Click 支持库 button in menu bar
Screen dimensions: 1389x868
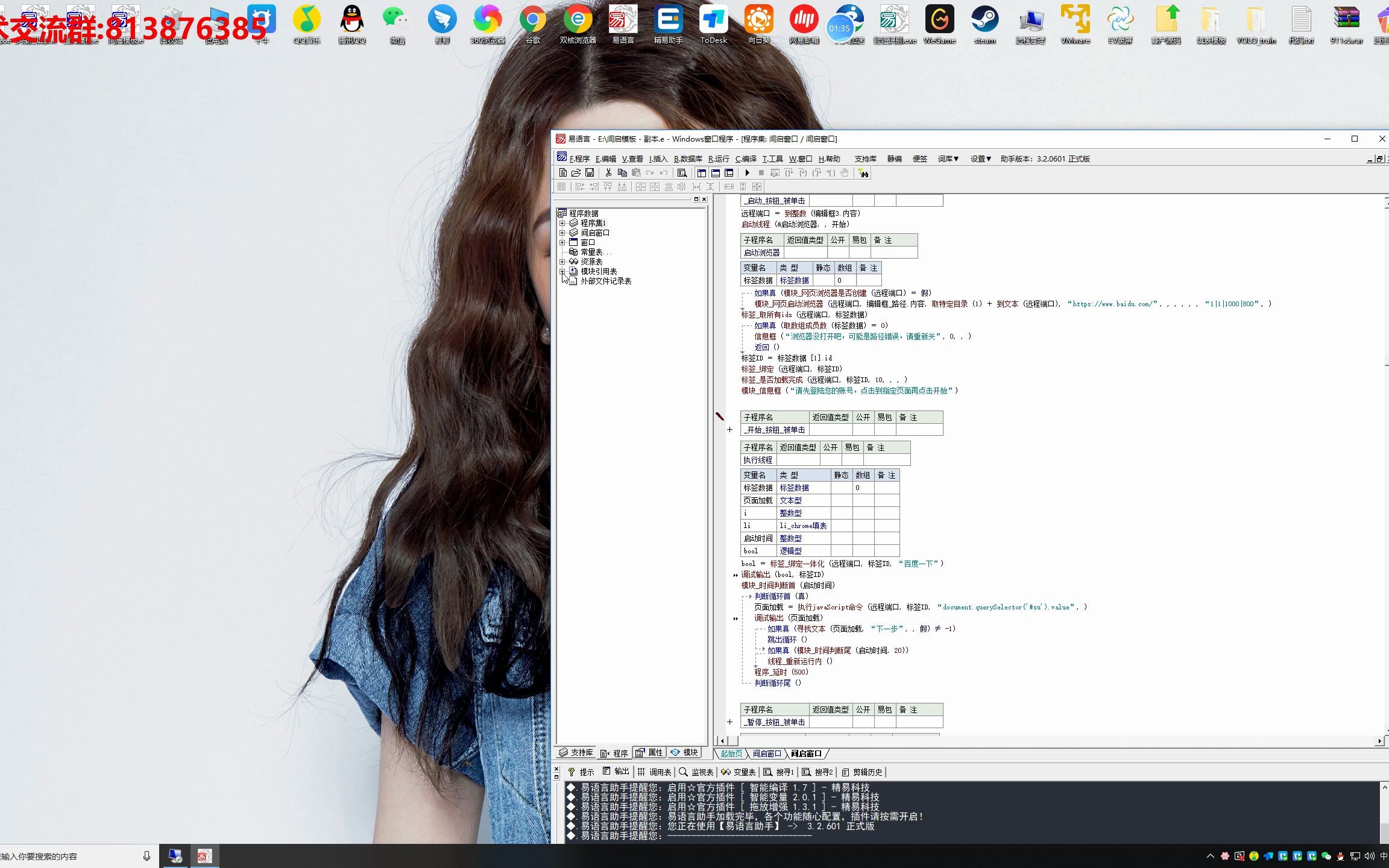pyautogui.click(x=865, y=159)
